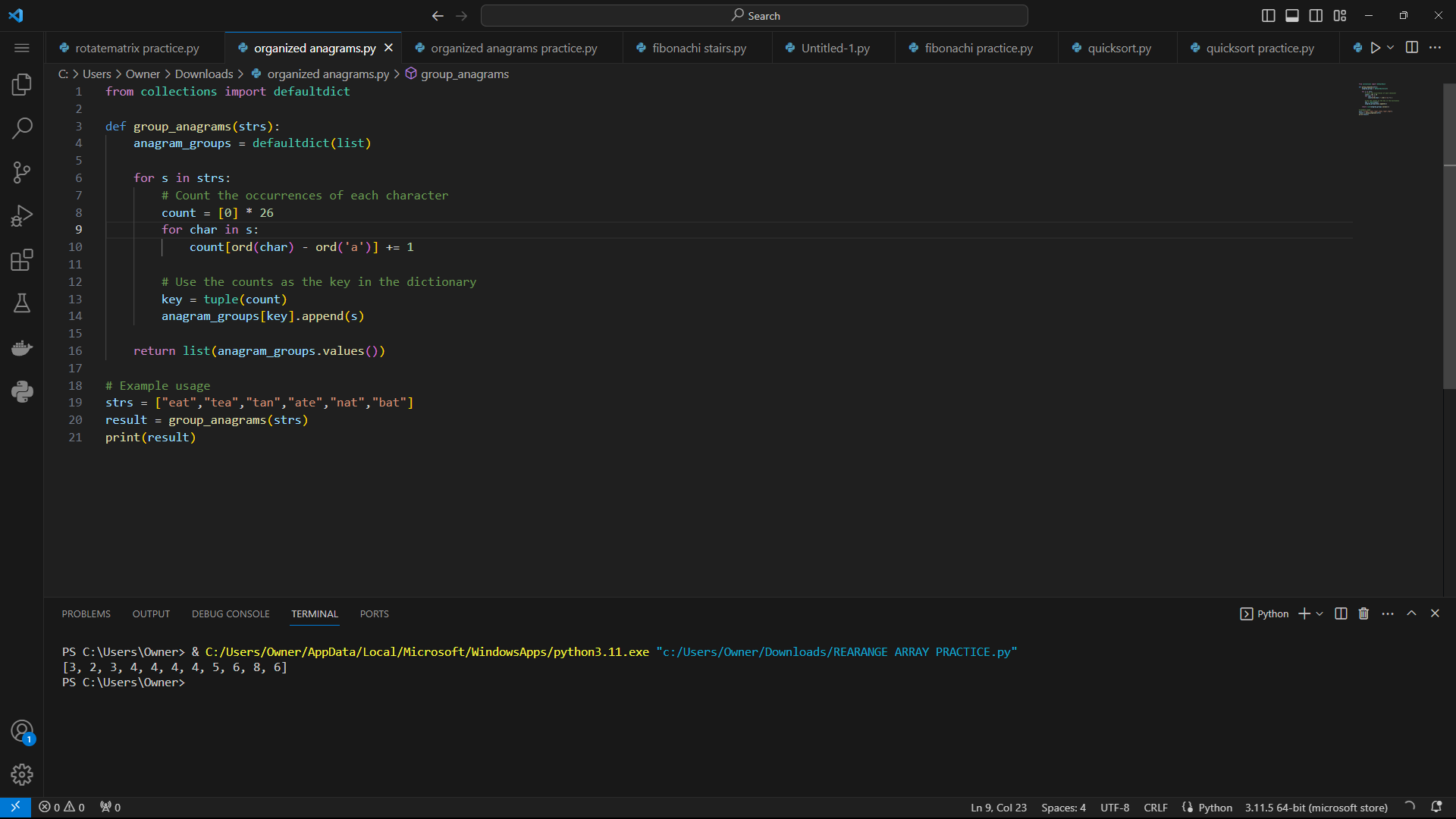Switch to organized anagrams practice.py tab
Image resolution: width=1456 pixels, height=819 pixels.
(513, 48)
